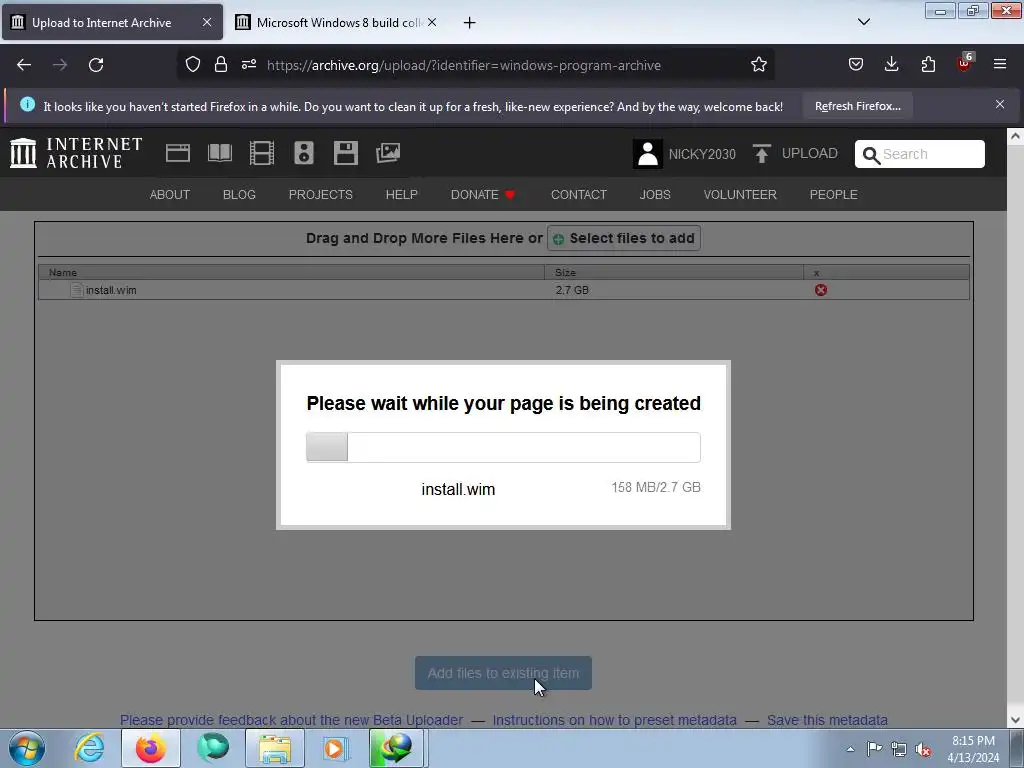Click the Refresh Firefox button
This screenshot has width=1024, height=768.
pos(857,106)
